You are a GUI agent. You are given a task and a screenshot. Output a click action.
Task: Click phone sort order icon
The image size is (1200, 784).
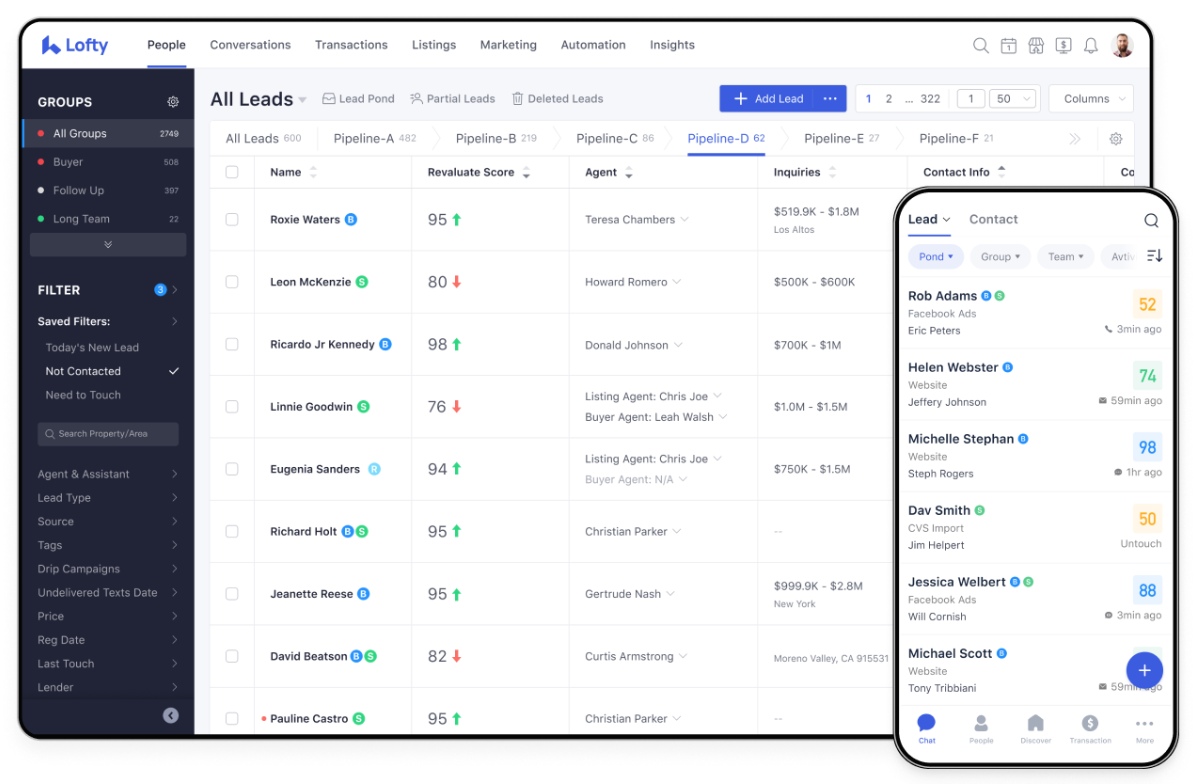tap(1155, 256)
